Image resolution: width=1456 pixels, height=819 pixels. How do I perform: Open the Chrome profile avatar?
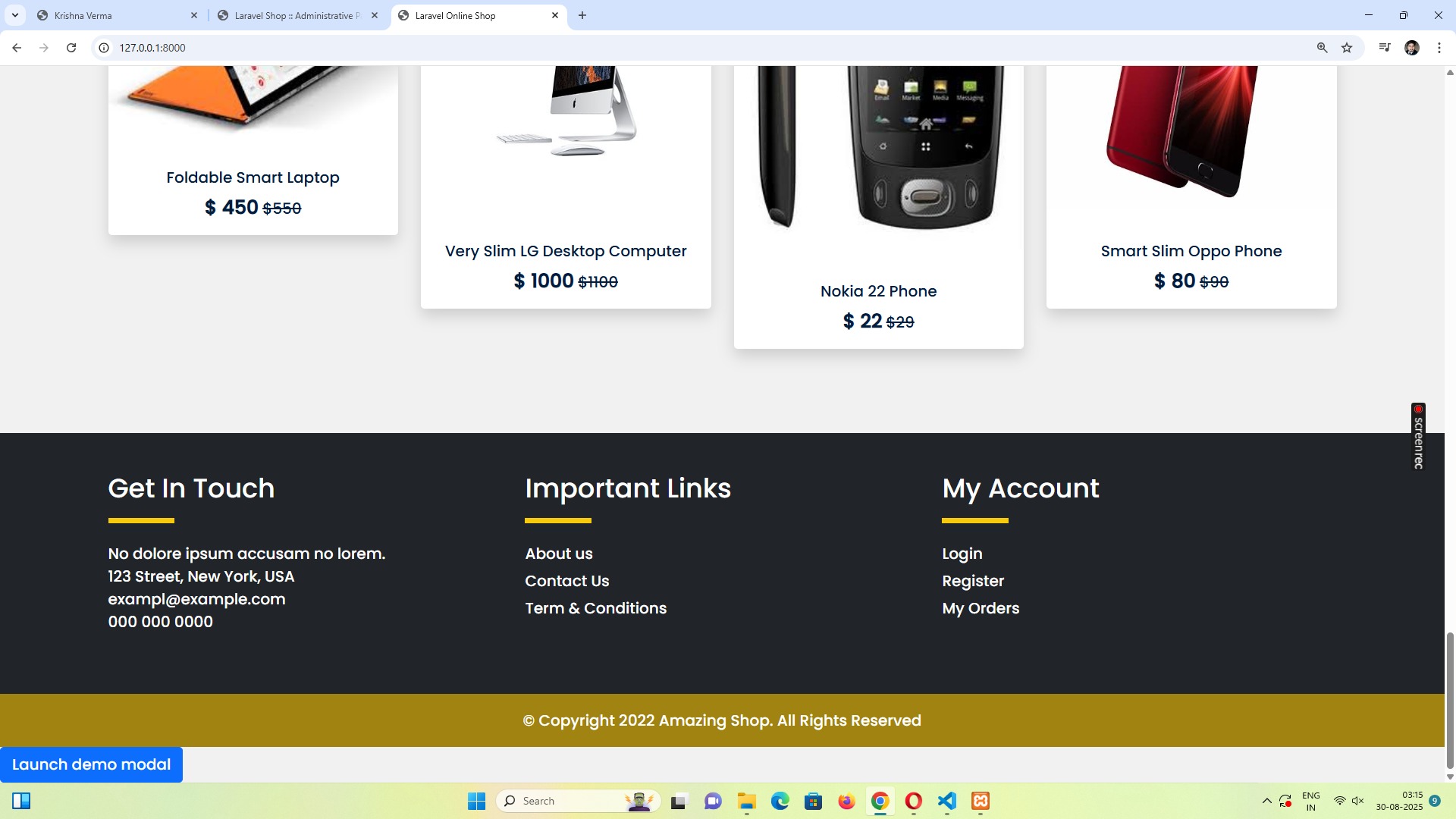coord(1412,48)
